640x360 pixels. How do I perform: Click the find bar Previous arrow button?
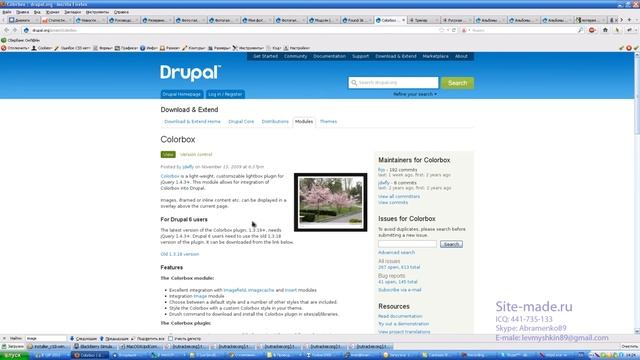point(114,339)
